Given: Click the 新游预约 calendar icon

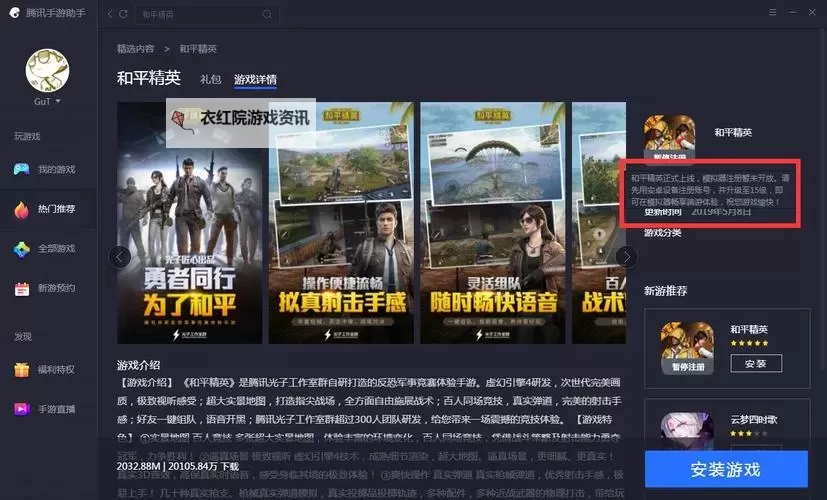Looking at the screenshot, I should coord(22,289).
